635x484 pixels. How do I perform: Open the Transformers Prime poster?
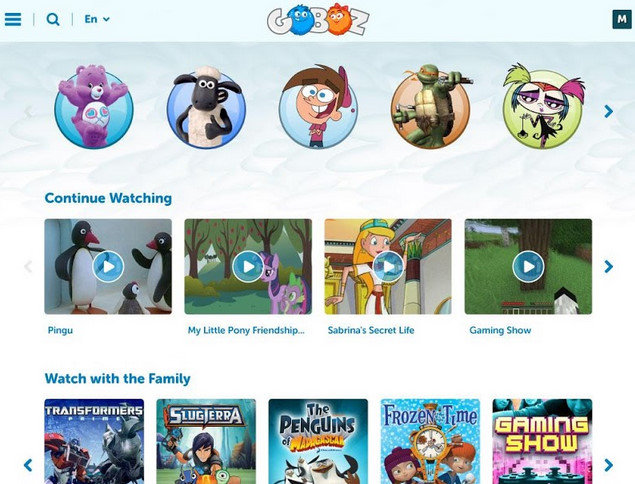coord(94,441)
